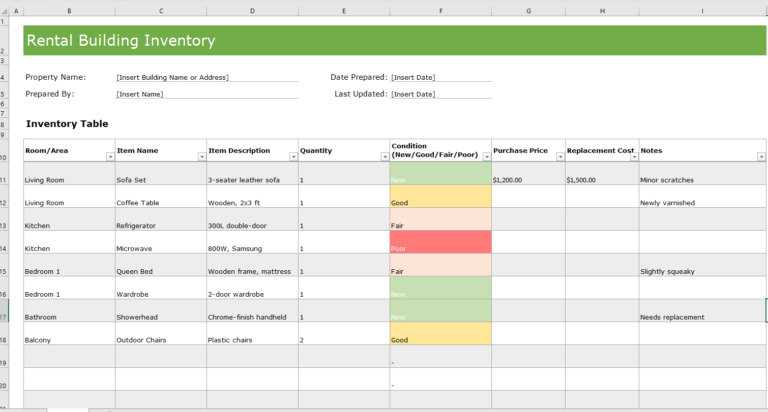768x412 pixels.
Task: Select row 11 header
Action: pos(4,173)
